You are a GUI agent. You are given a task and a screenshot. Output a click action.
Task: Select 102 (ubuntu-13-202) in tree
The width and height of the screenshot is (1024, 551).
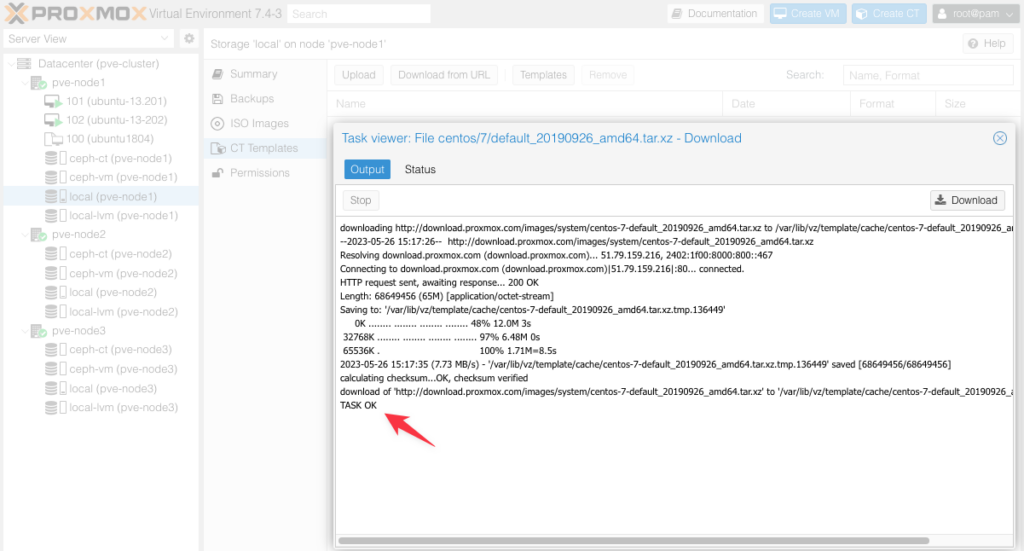click(x=117, y=121)
